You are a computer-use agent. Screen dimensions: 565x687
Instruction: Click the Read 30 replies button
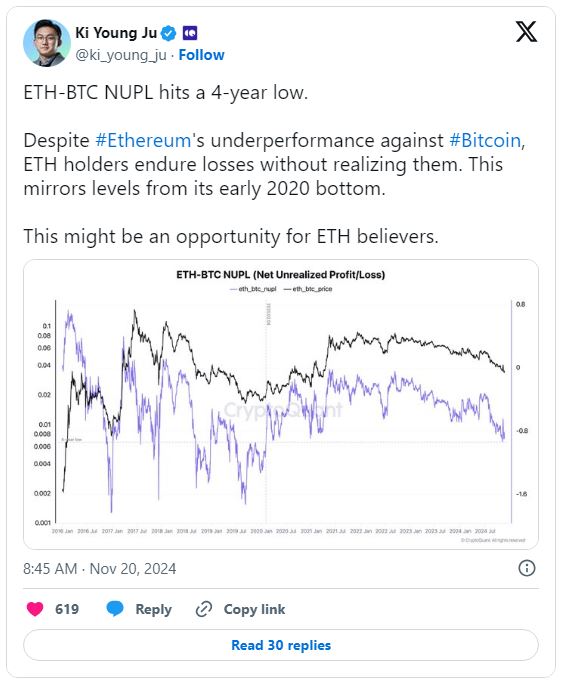tap(281, 645)
